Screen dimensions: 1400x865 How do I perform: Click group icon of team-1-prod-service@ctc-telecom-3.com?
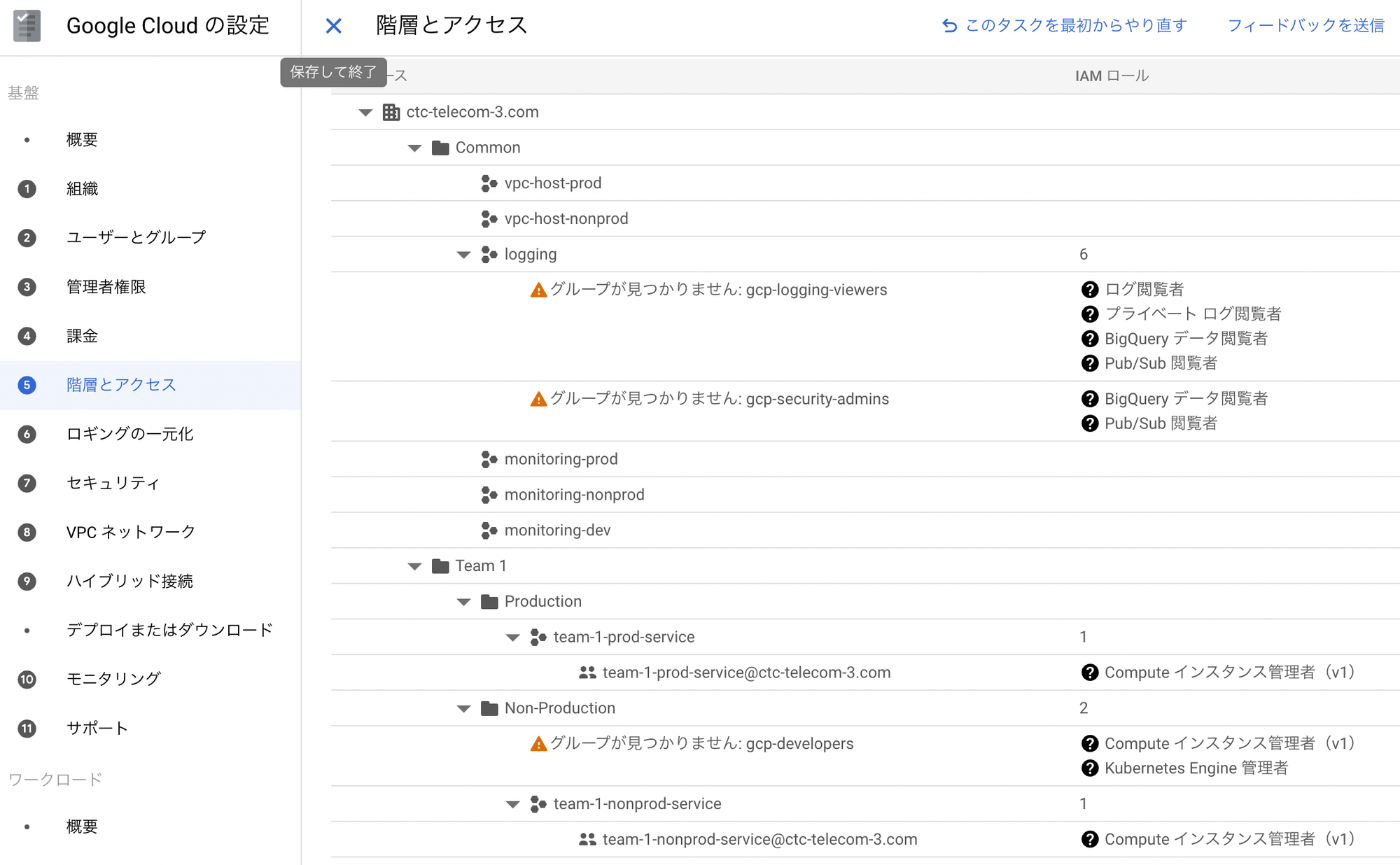point(587,673)
